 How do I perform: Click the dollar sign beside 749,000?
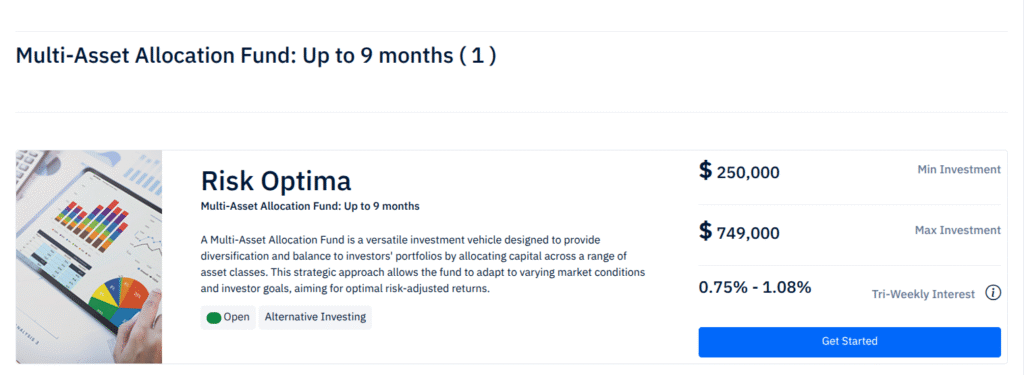tap(705, 231)
